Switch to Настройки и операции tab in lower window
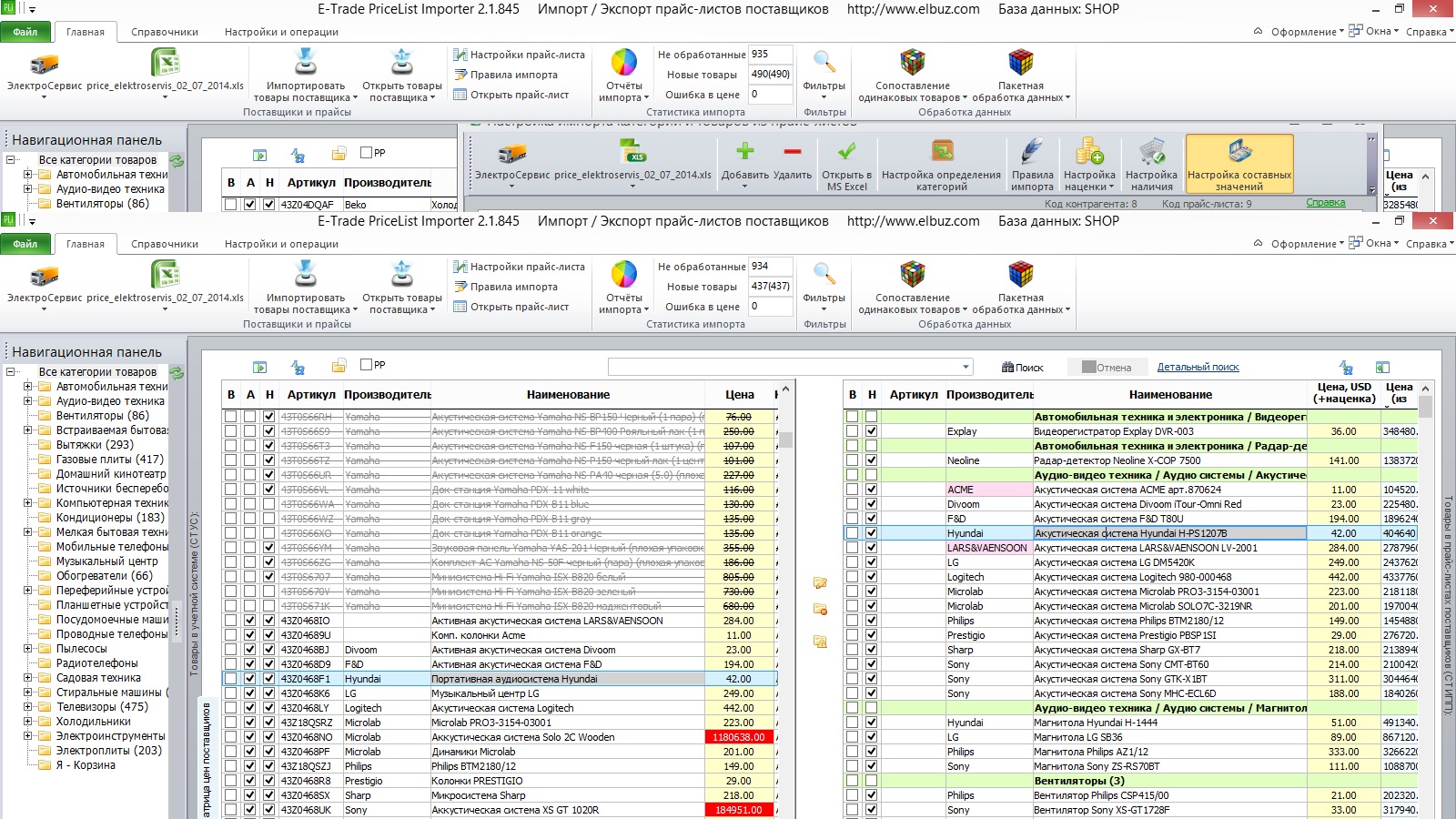 coord(281,244)
